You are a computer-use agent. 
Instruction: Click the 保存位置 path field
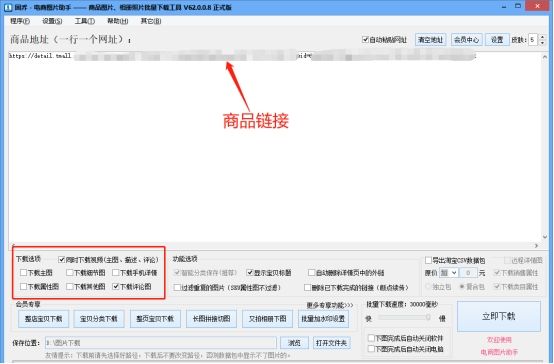(x=161, y=343)
